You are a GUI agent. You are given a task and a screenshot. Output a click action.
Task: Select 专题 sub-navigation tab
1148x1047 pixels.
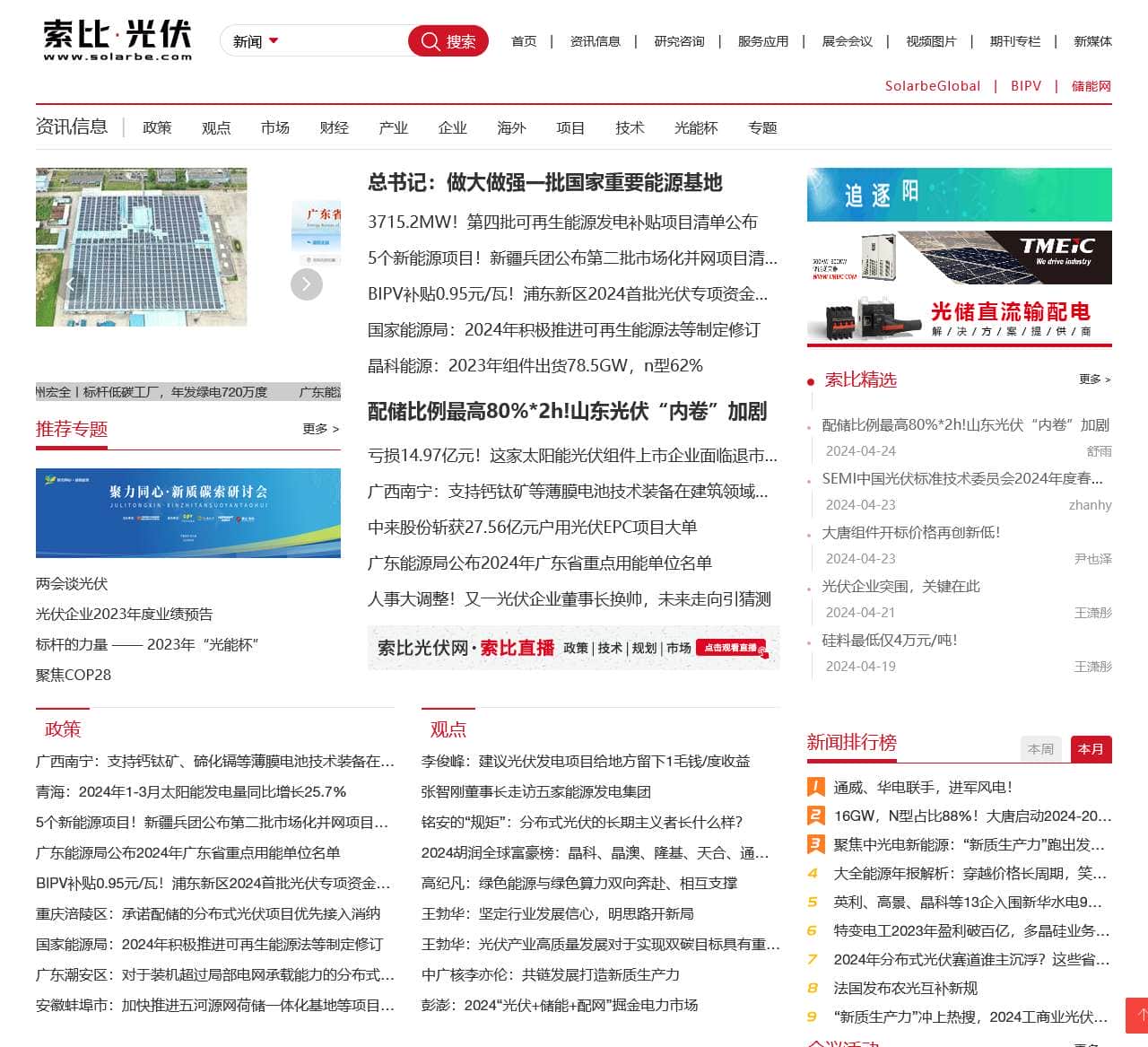(762, 127)
